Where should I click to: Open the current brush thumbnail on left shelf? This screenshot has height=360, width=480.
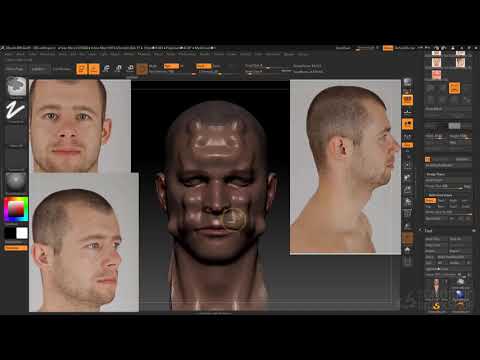point(16,86)
